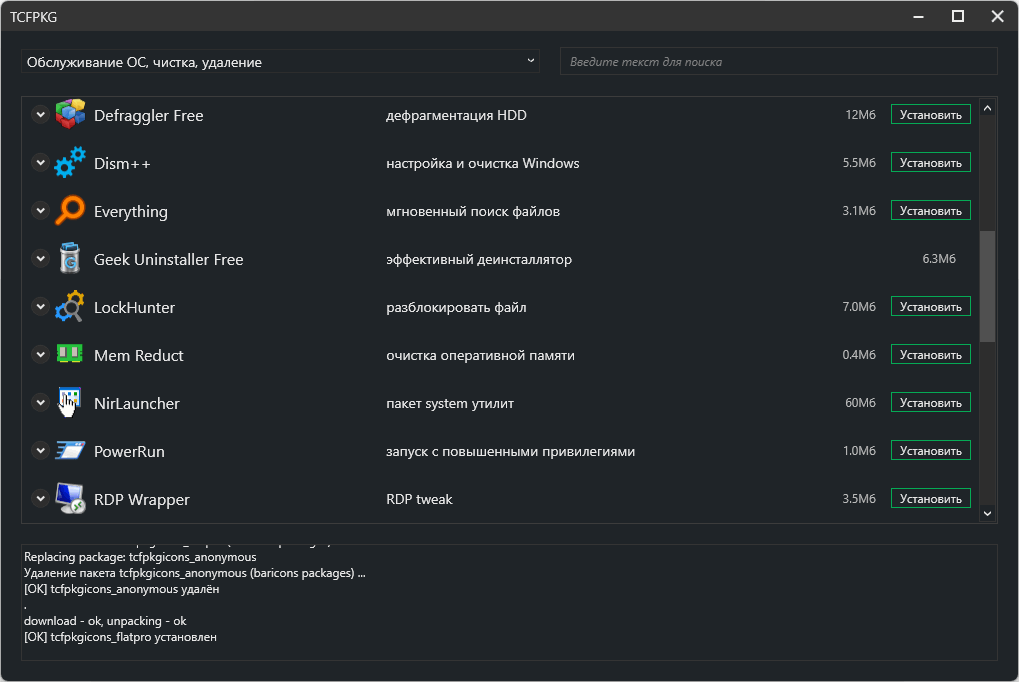The height and width of the screenshot is (682, 1019).
Task: Click the PowerRun app icon
Action: click(70, 451)
